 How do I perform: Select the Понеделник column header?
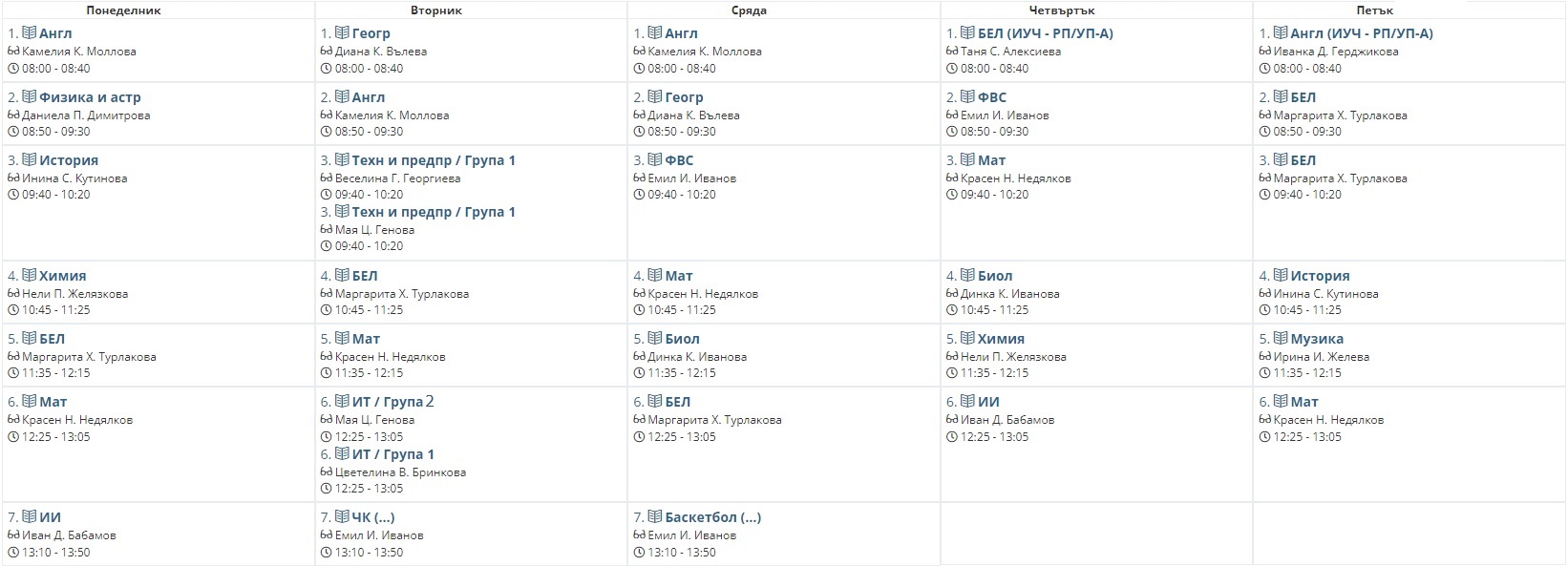point(123,10)
